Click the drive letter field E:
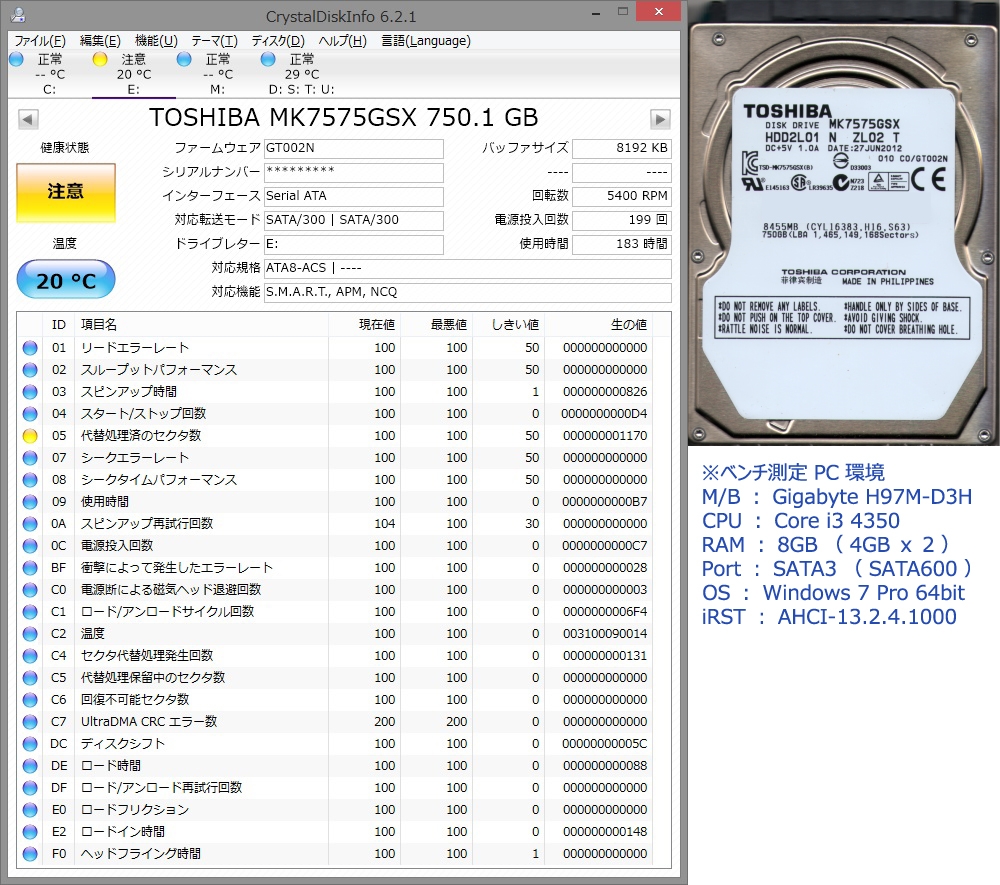1000x885 pixels. pyautogui.click(x=354, y=244)
